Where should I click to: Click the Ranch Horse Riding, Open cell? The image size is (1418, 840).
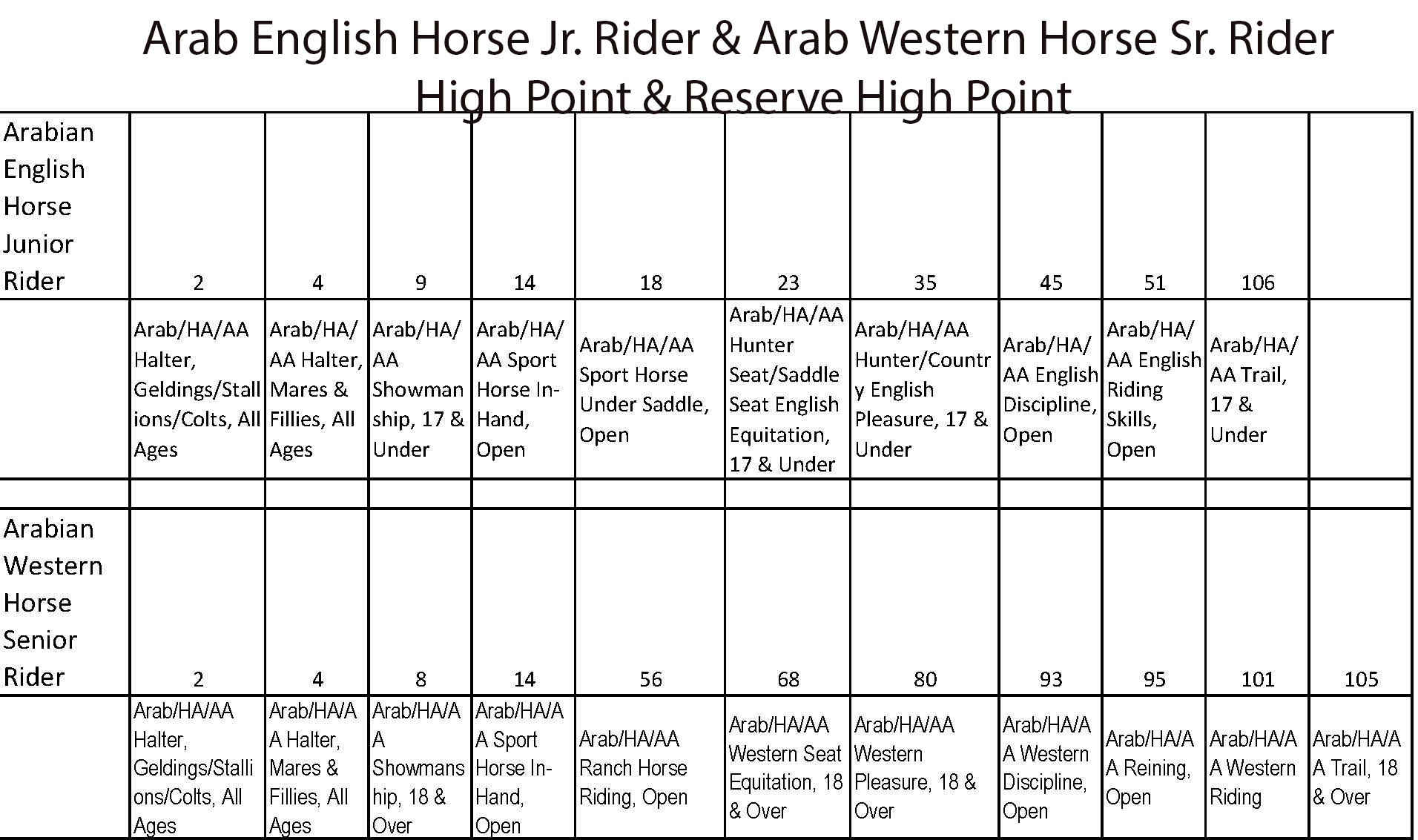click(x=633, y=768)
